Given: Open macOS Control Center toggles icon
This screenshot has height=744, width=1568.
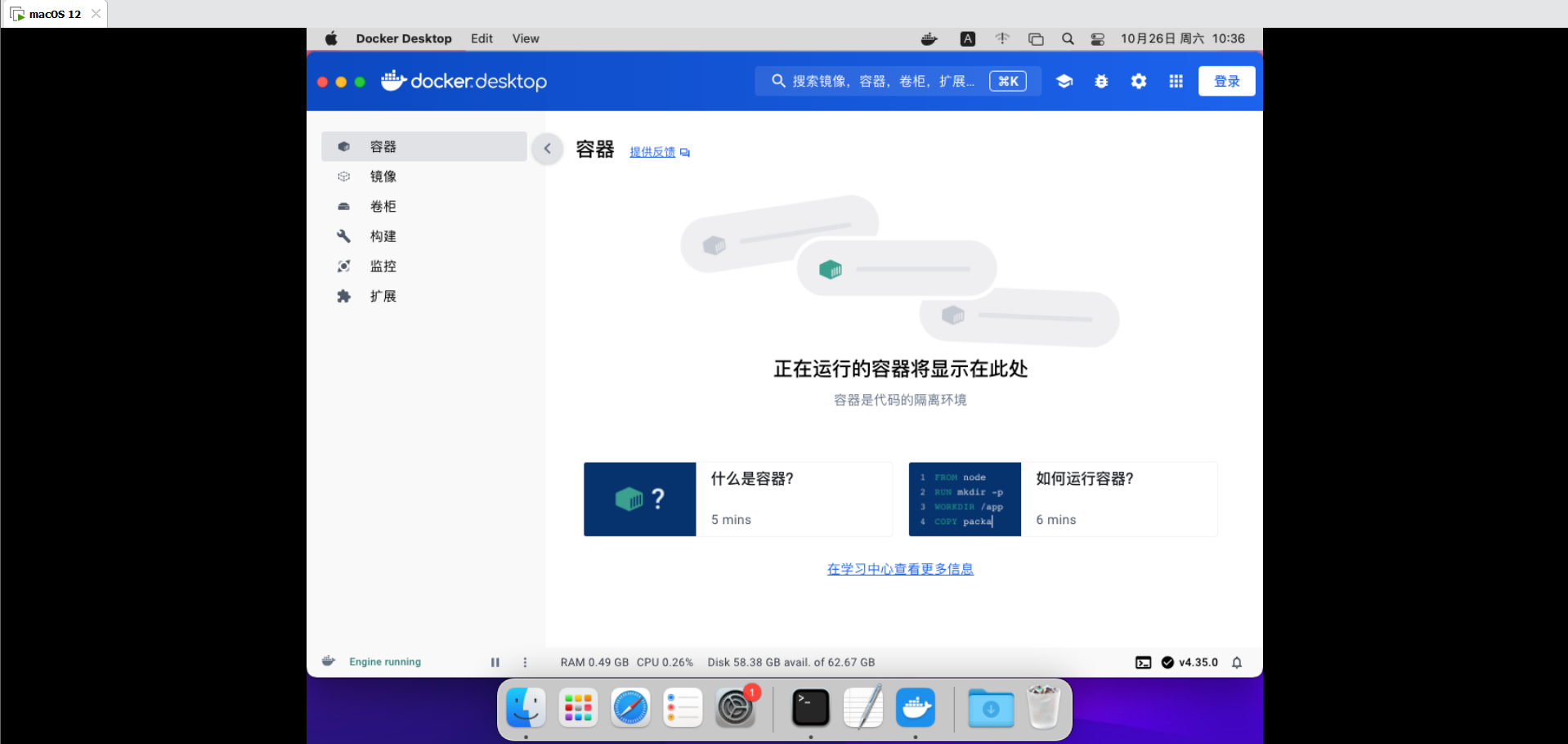Looking at the screenshot, I should click(x=1097, y=38).
